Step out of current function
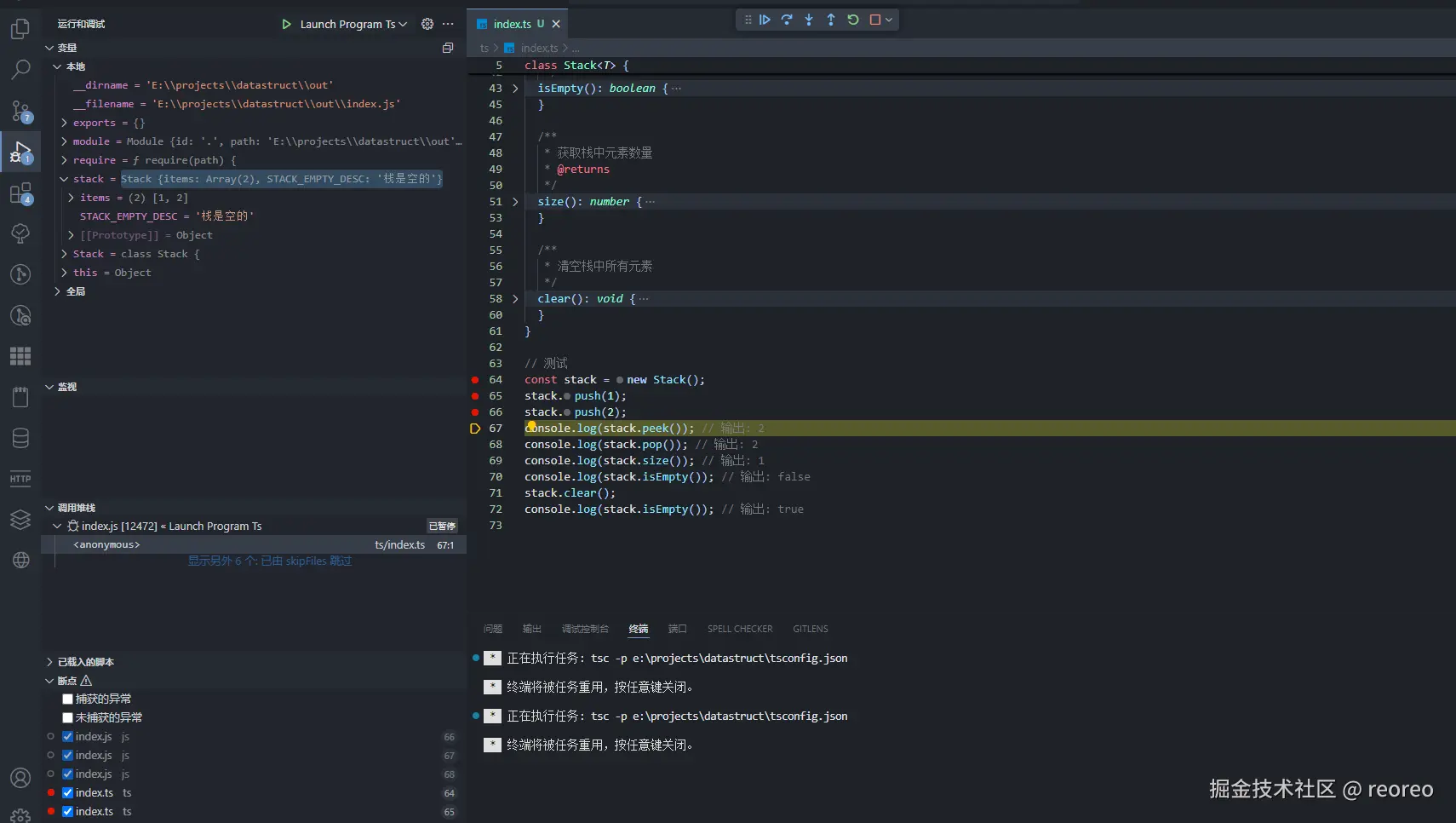 (x=831, y=20)
